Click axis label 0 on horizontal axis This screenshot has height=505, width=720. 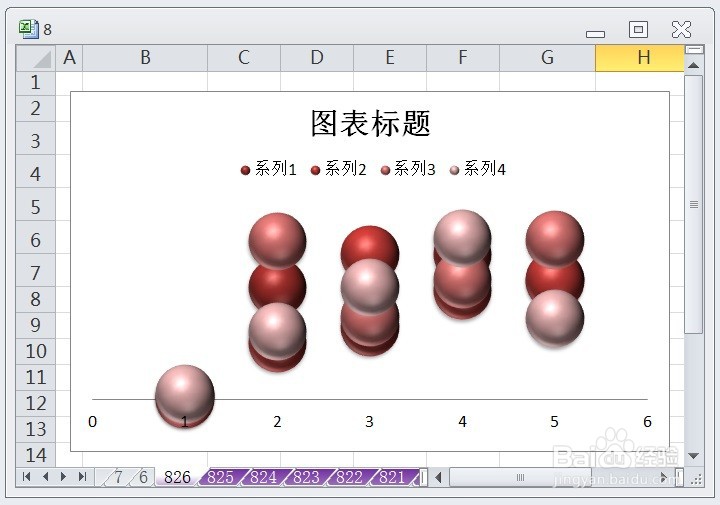click(x=92, y=421)
